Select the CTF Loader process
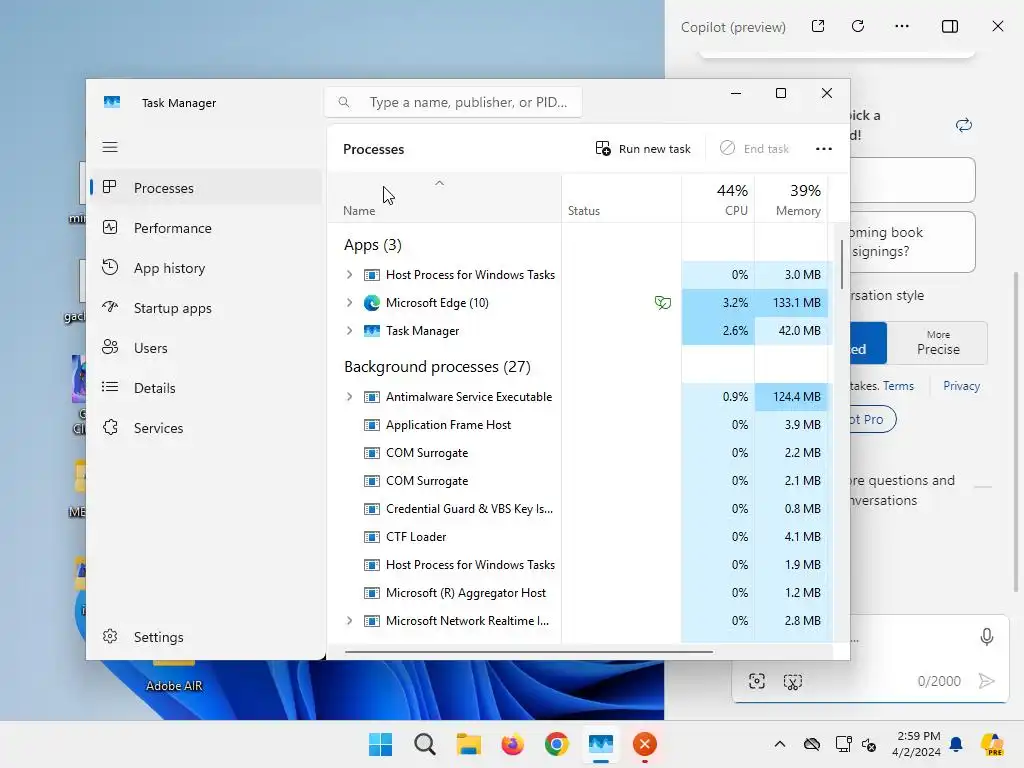The image size is (1024, 768). pos(578,537)
